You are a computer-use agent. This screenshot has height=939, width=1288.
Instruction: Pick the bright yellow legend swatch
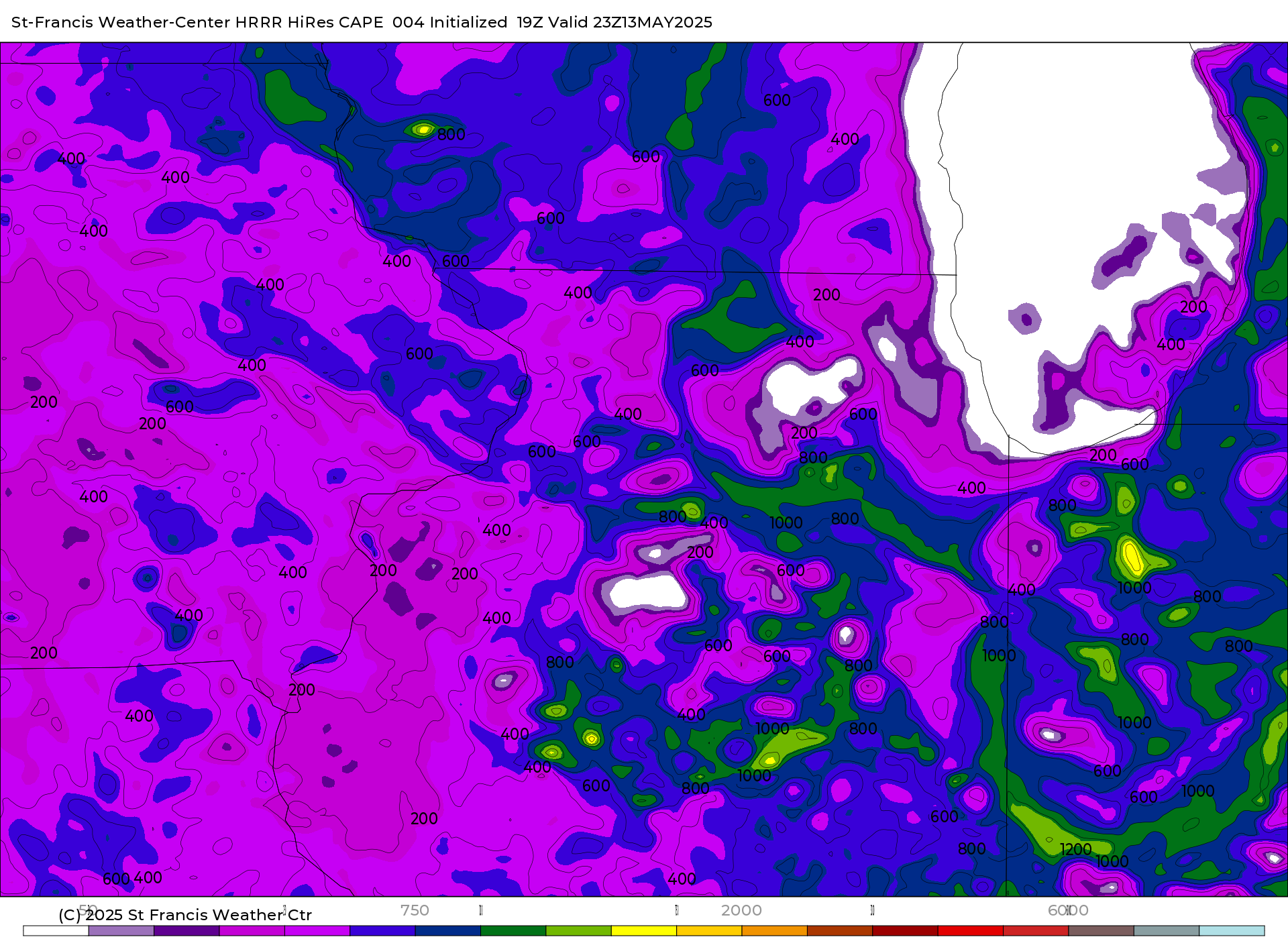coord(644,931)
